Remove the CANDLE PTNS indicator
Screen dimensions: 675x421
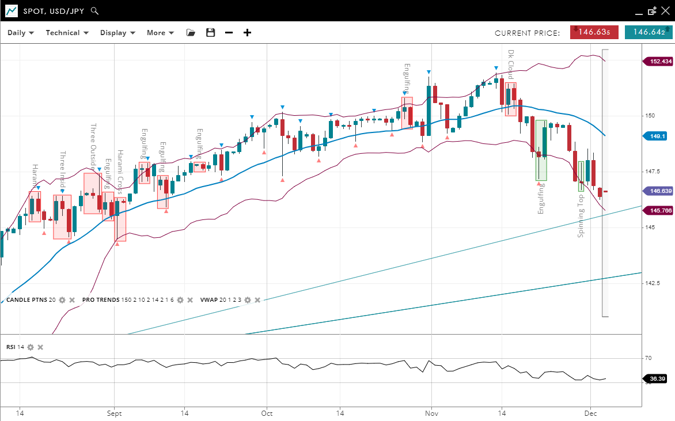[73, 300]
